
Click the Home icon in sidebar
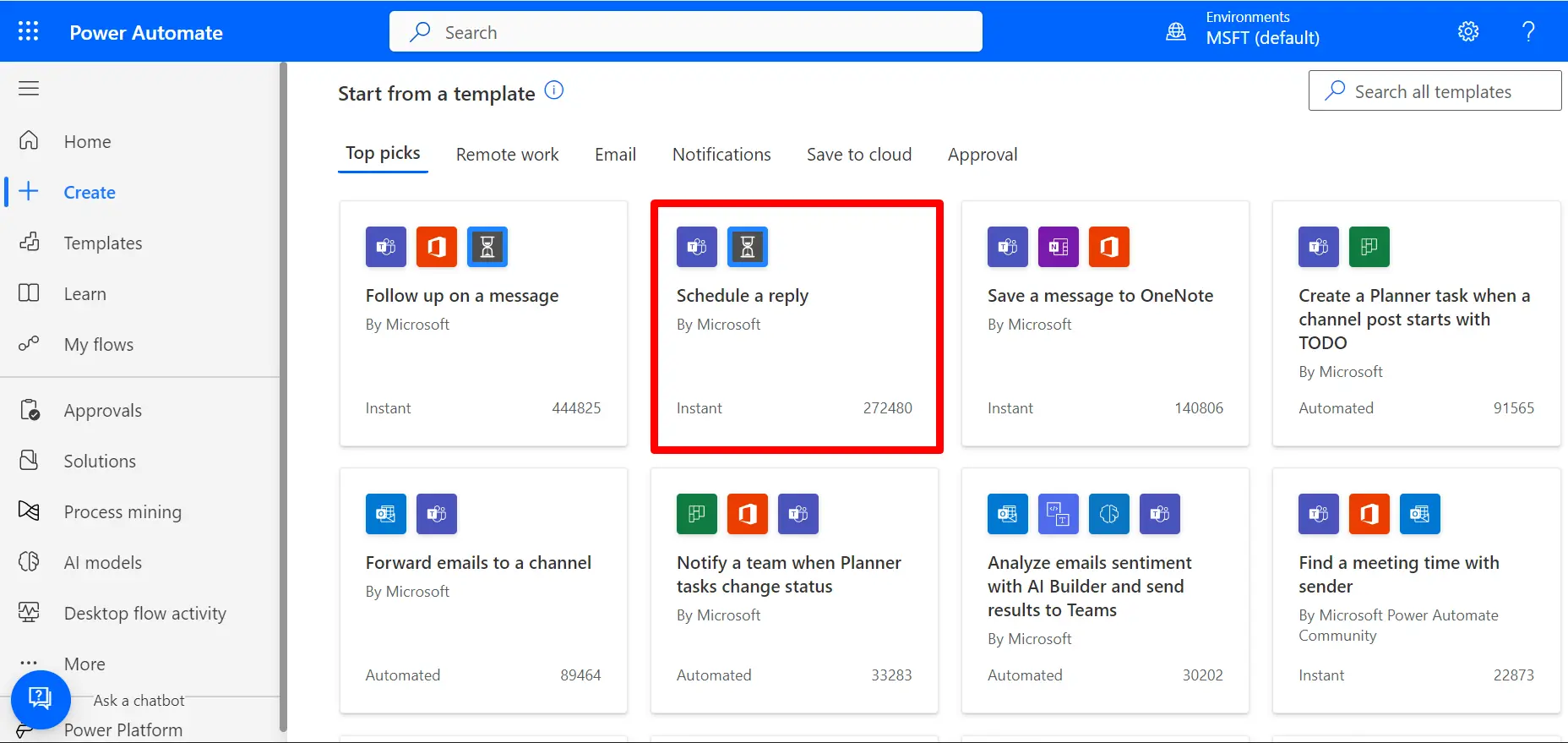29,140
